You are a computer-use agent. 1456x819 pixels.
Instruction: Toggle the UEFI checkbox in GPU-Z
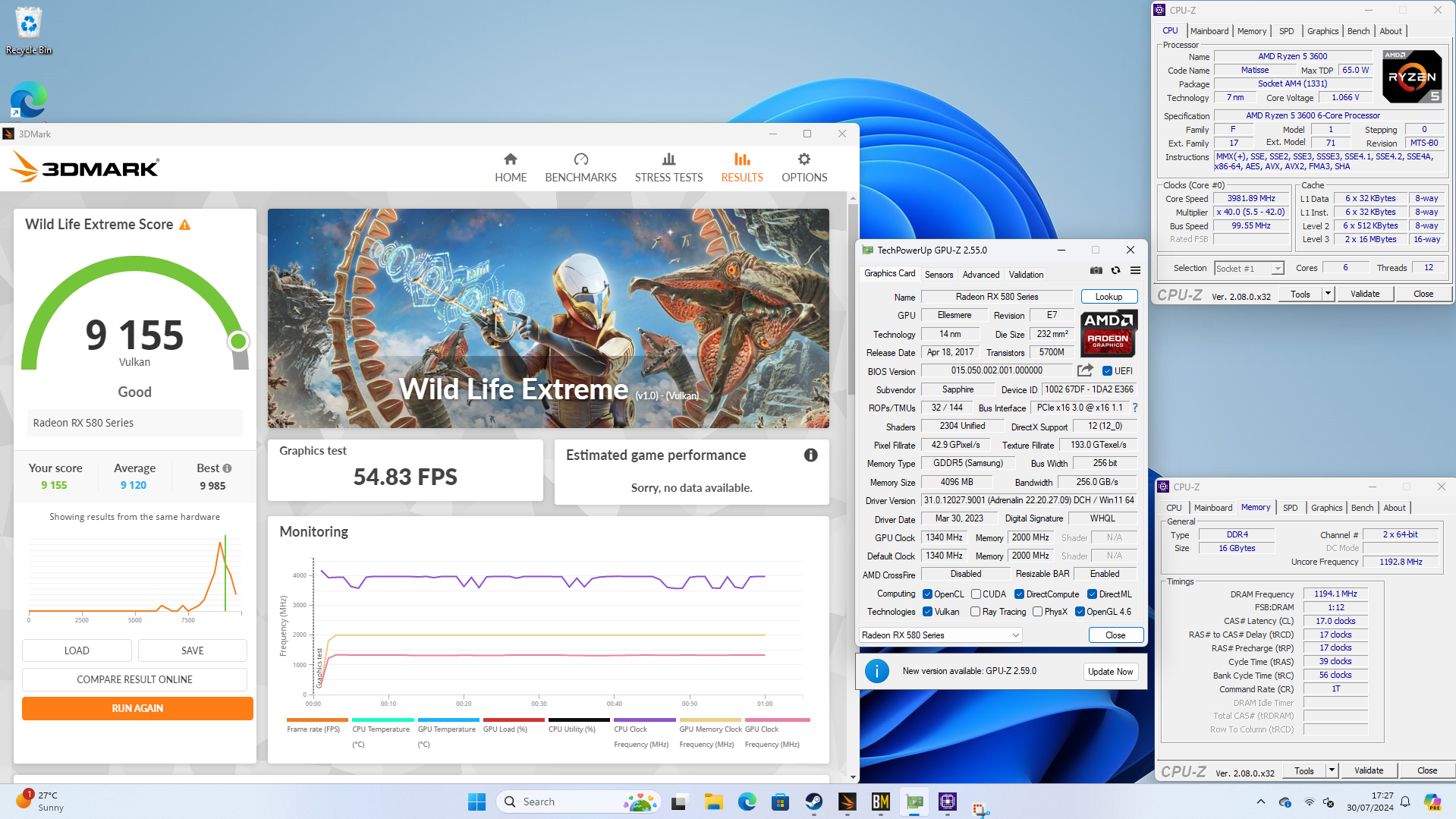pyautogui.click(x=1107, y=371)
